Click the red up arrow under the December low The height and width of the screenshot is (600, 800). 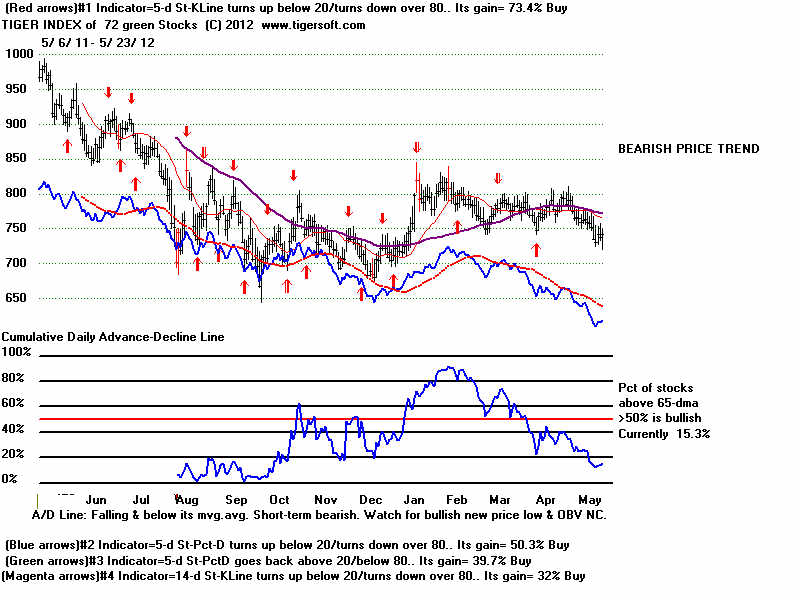362,294
